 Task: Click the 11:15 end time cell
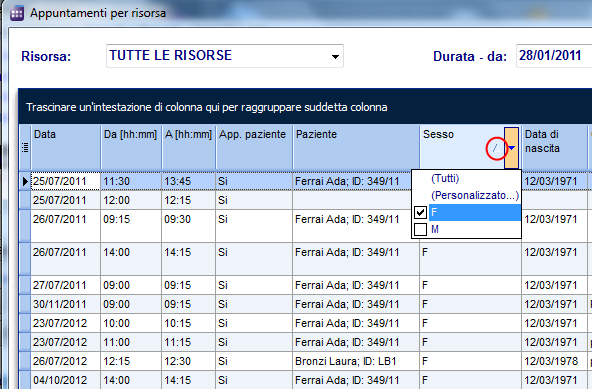click(188, 342)
